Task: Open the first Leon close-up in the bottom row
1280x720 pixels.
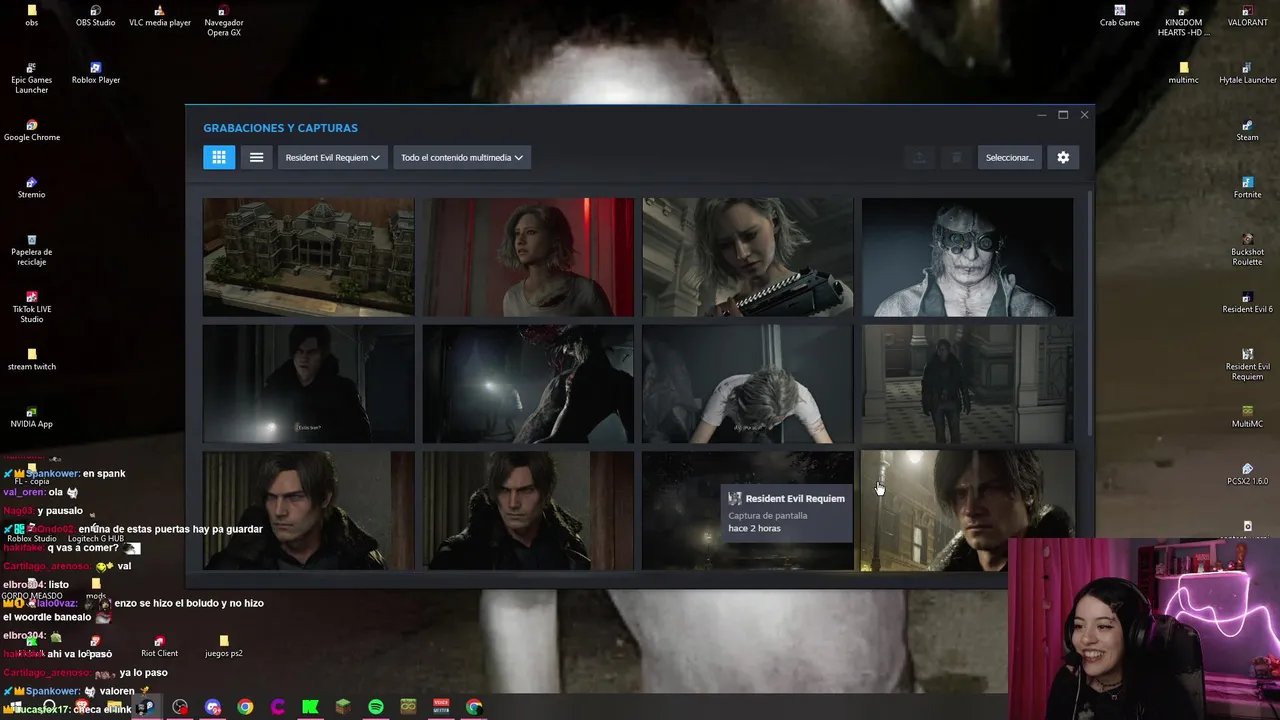Action: pyautogui.click(x=308, y=510)
